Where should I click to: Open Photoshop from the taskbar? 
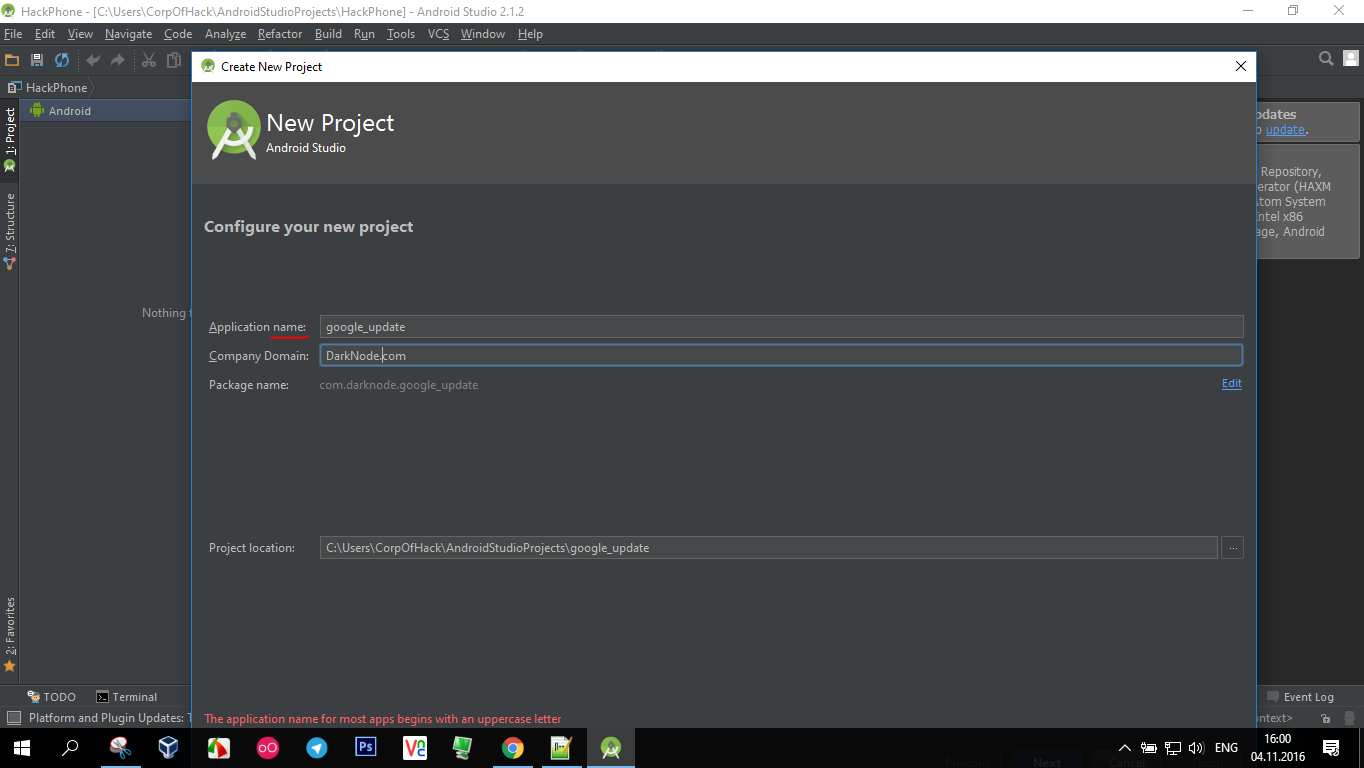coord(365,747)
